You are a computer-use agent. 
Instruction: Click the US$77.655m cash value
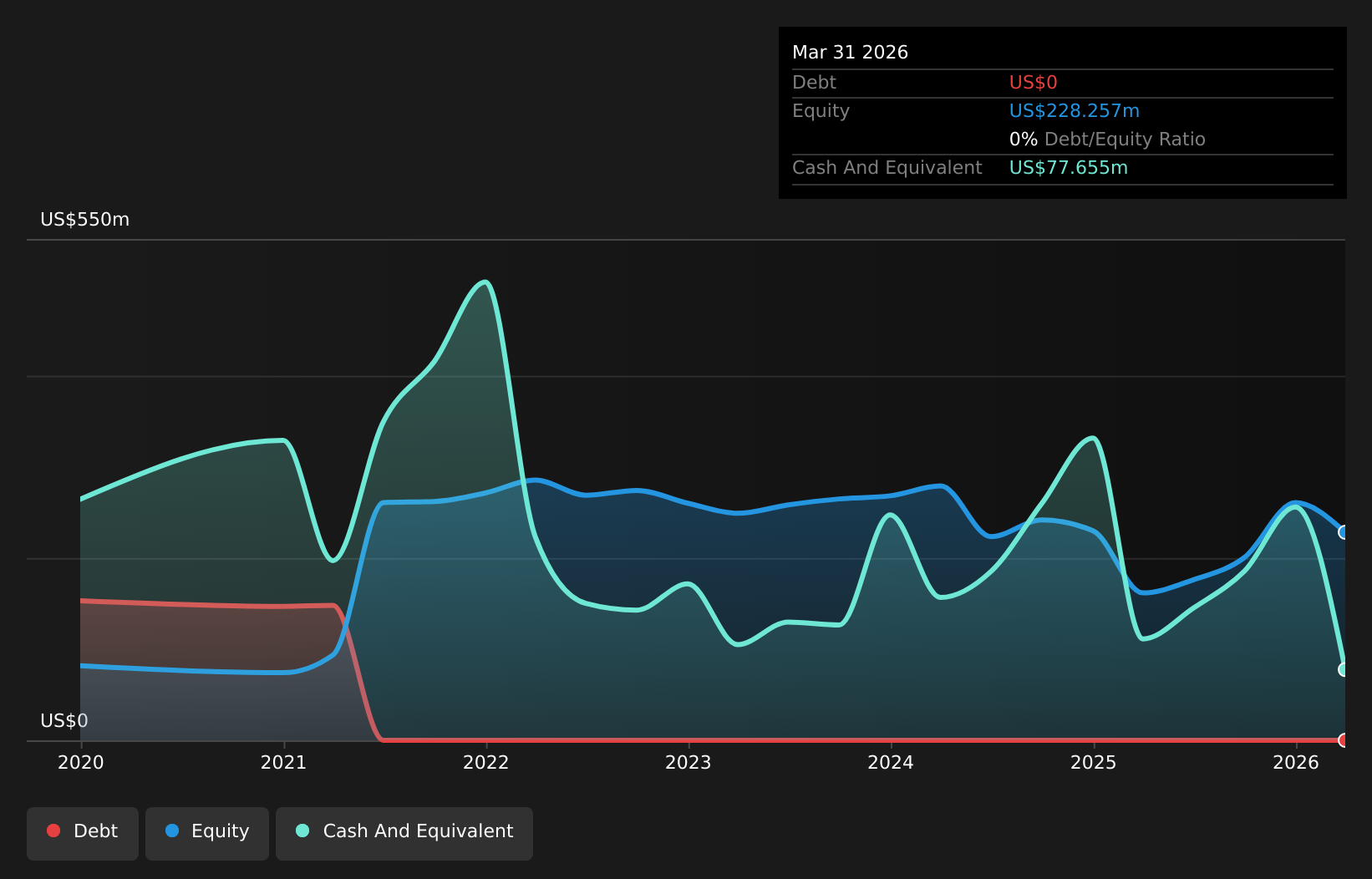point(1069,168)
